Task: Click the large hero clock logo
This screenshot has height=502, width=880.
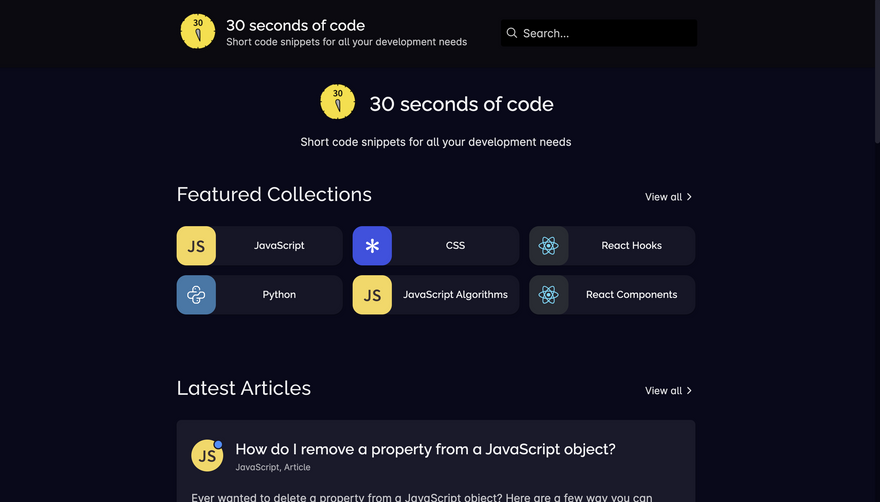Action: (337, 102)
